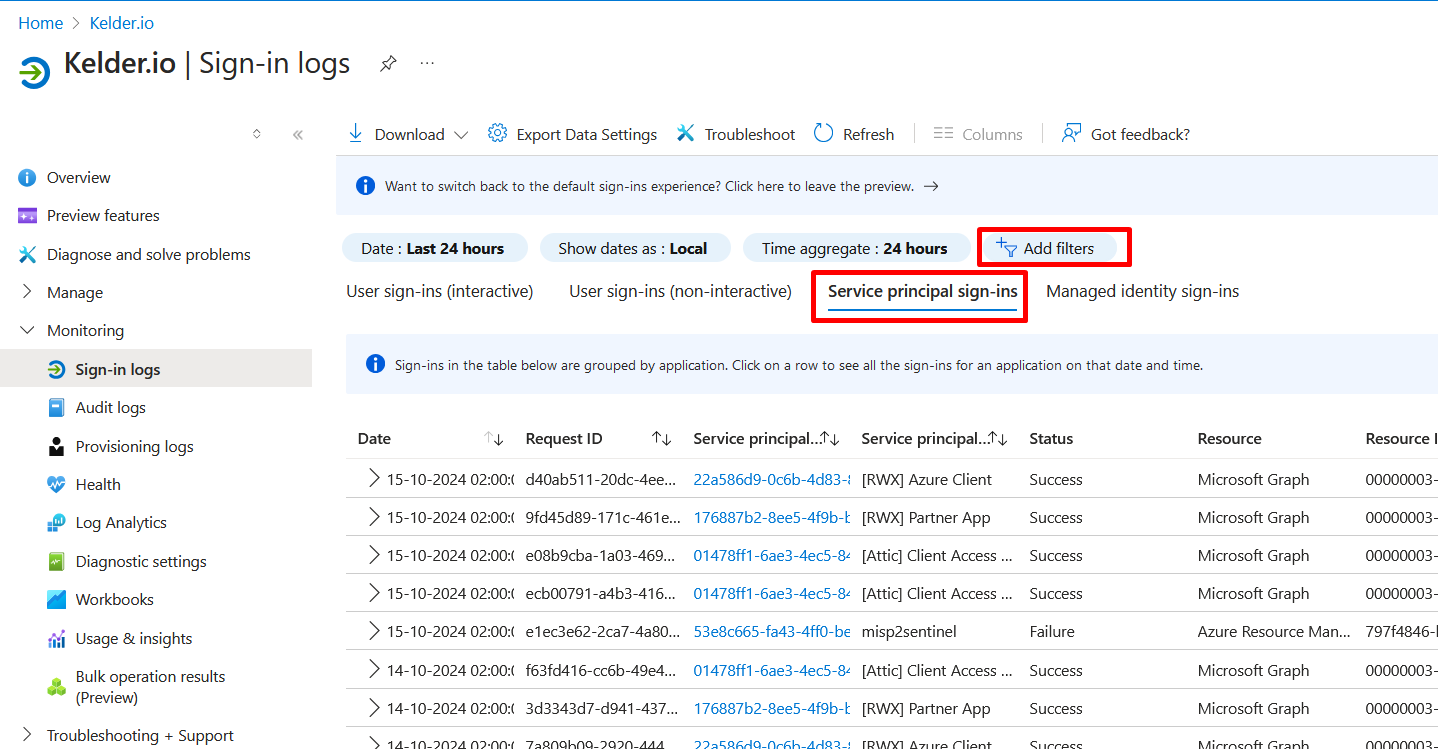The width and height of the screenshot is (1438, 749).
Task: Click the Diagnostic settings icon
Action: coord(57,562)
